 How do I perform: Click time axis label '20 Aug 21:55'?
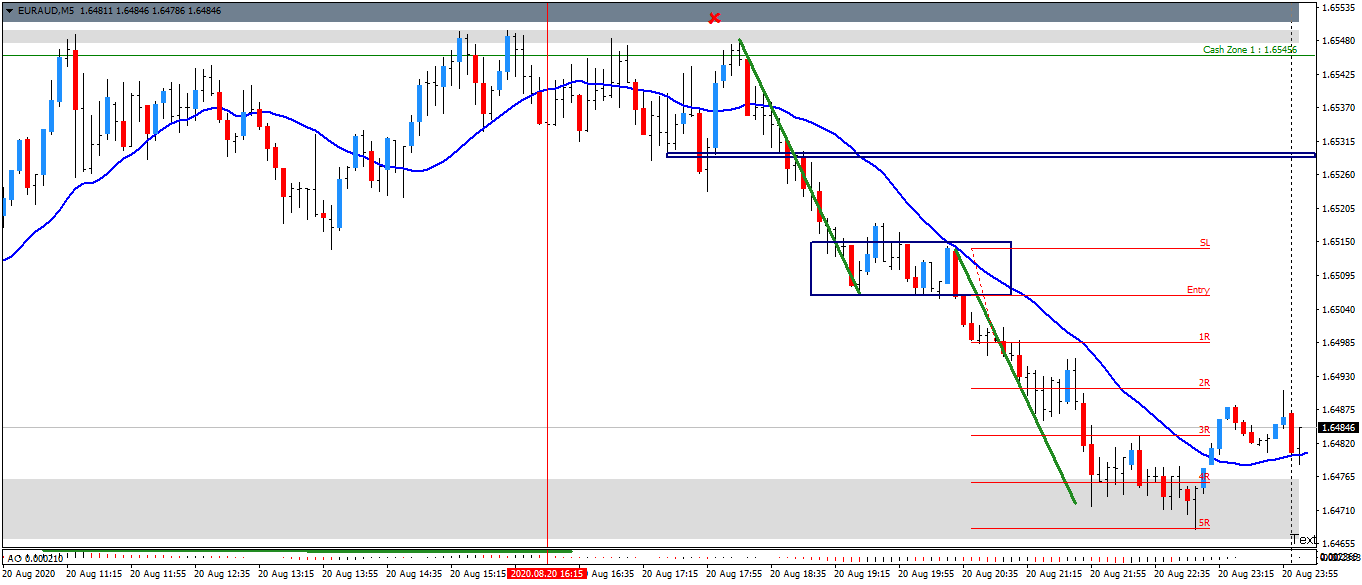click(x=1118, y=574)
